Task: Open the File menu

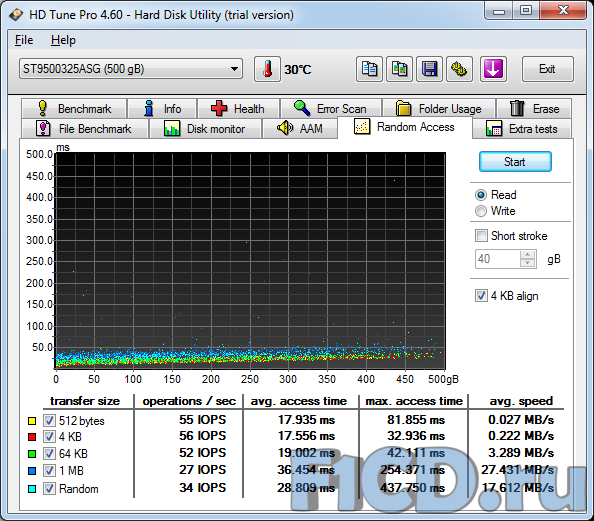Action: [24, 40]
